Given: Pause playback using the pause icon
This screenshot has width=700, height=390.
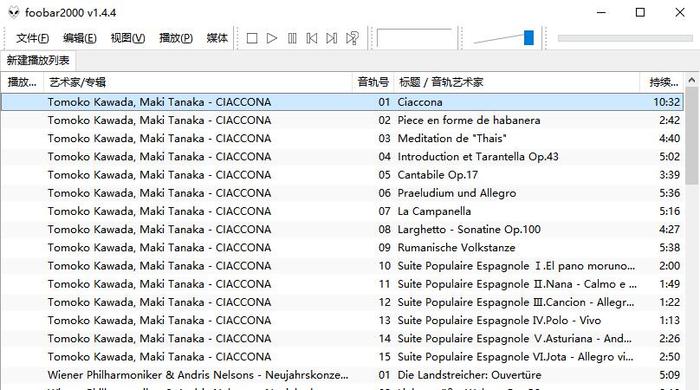Looking at the screenshot, I should pos(292,38).
